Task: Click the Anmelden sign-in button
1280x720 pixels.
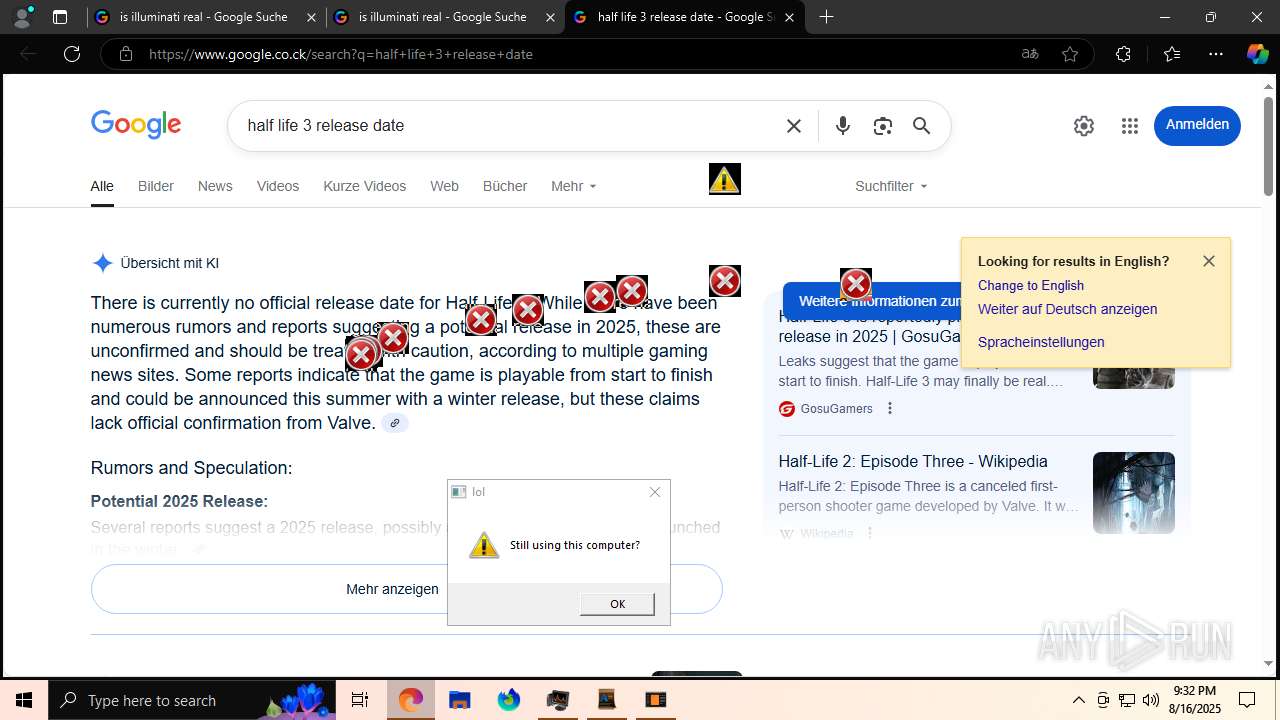Action: [x=1197, y=125]
